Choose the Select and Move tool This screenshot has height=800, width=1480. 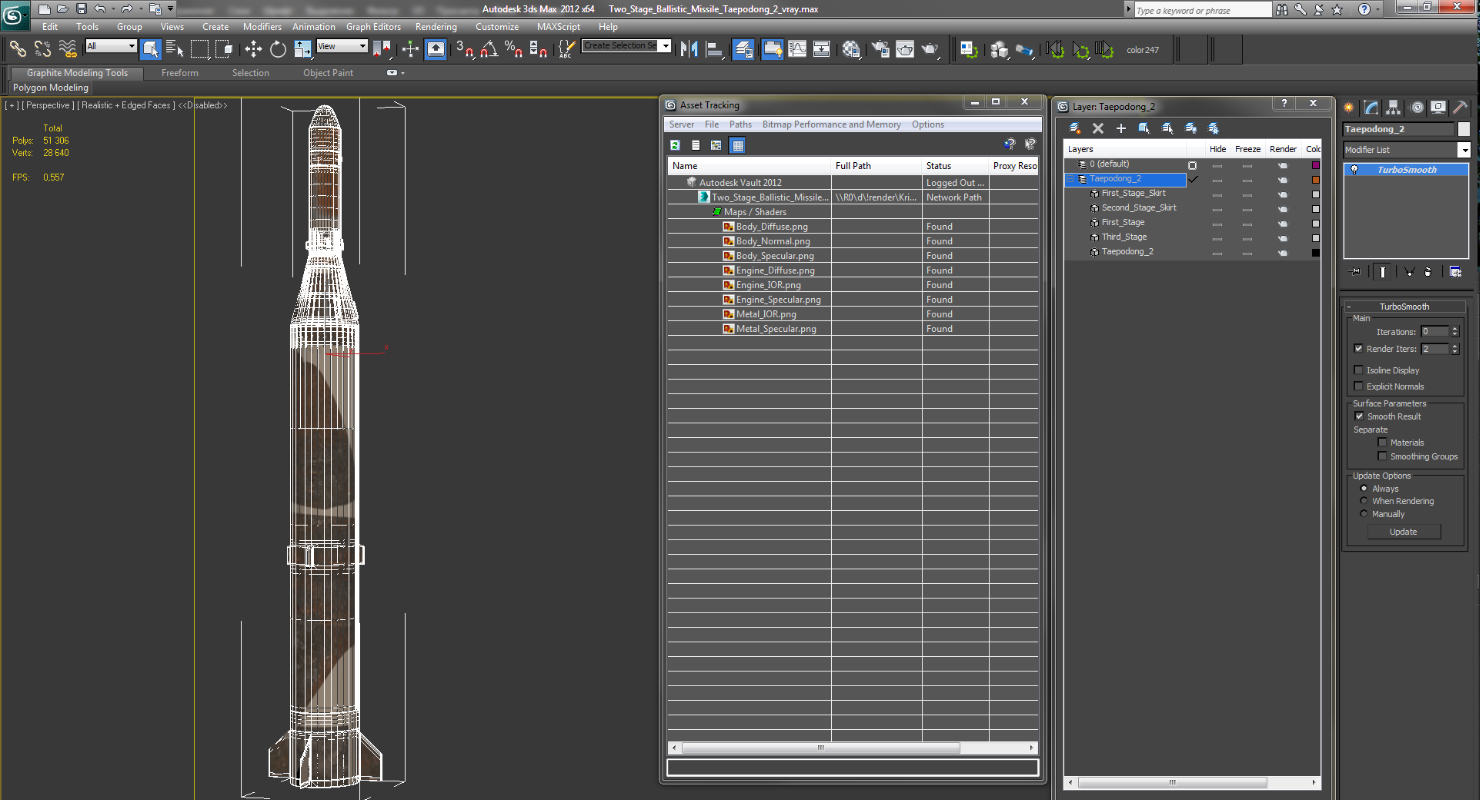pos(253,49)
